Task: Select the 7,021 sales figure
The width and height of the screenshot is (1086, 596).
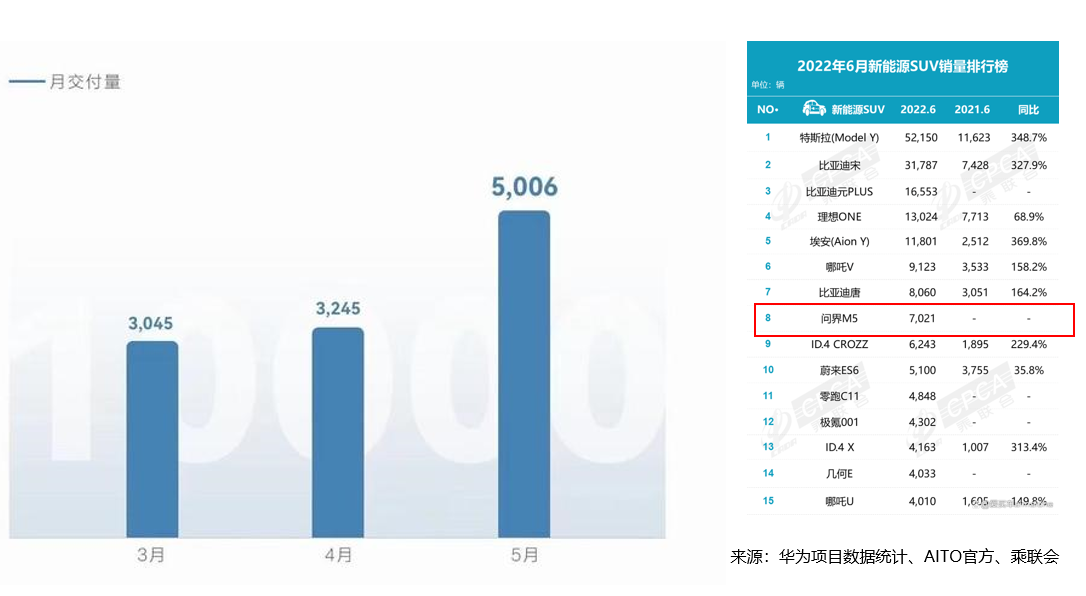Action: (x=923, y=318)
